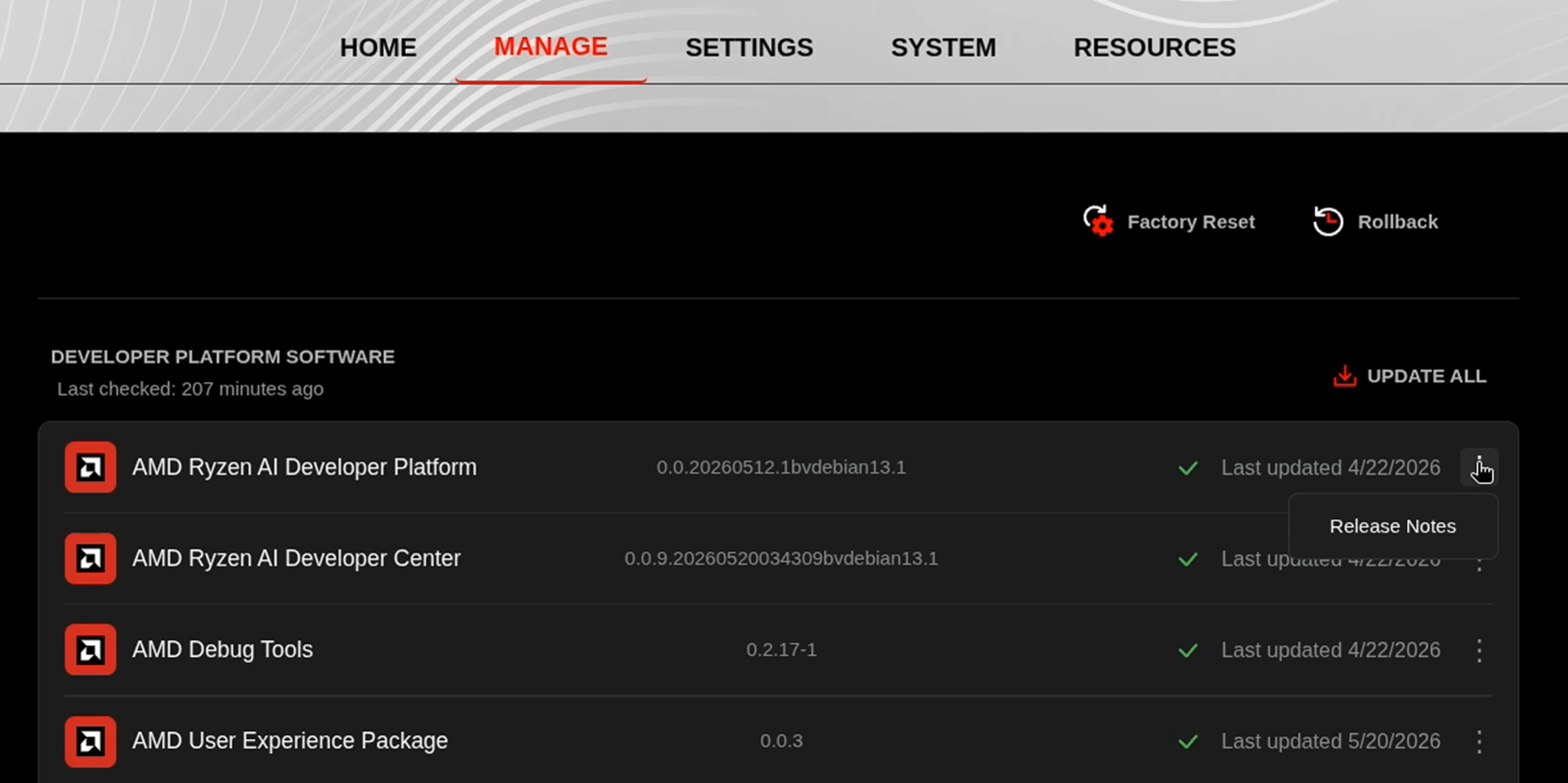This screenshot has height=783, width=1568.
Task: Click version number 0.2.17-1
Action: 781,649
